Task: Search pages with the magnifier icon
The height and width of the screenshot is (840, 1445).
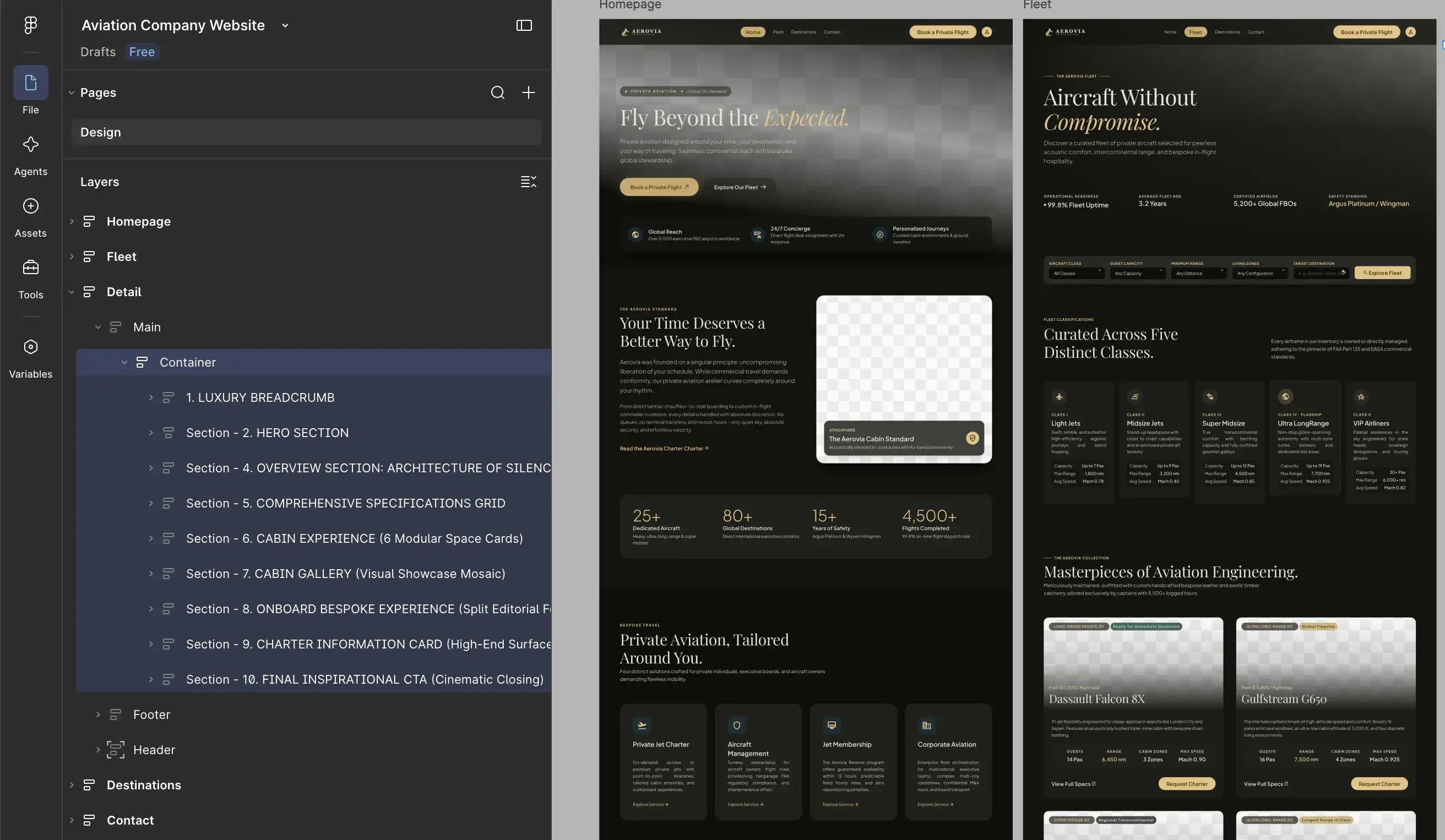Action: coord(497,93)
